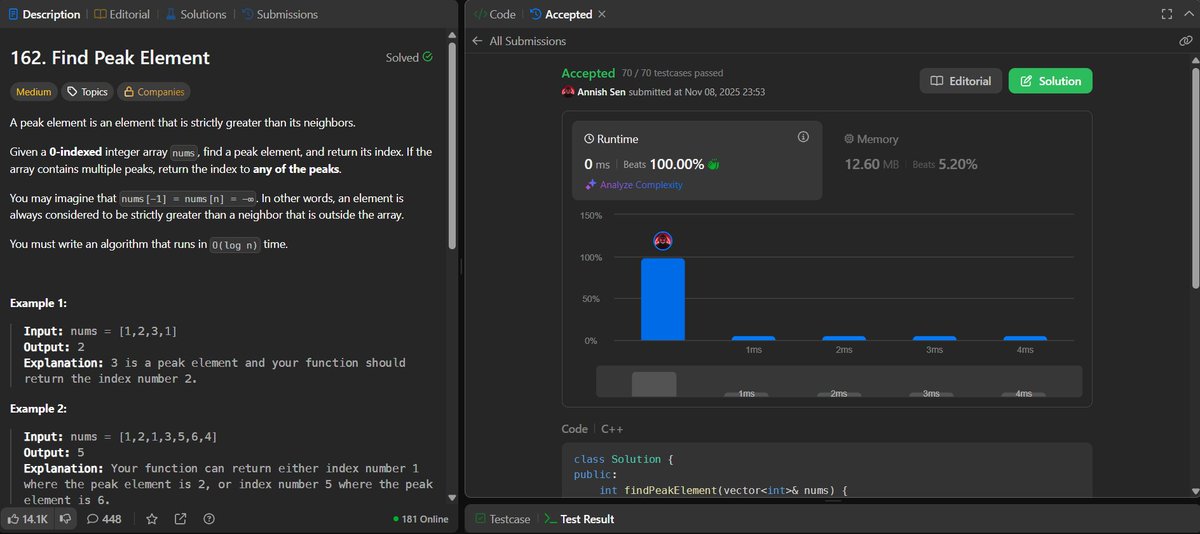Click the 'Beats 5.20%' memory text
The image size is (1200, 534).
pos(945,164)
